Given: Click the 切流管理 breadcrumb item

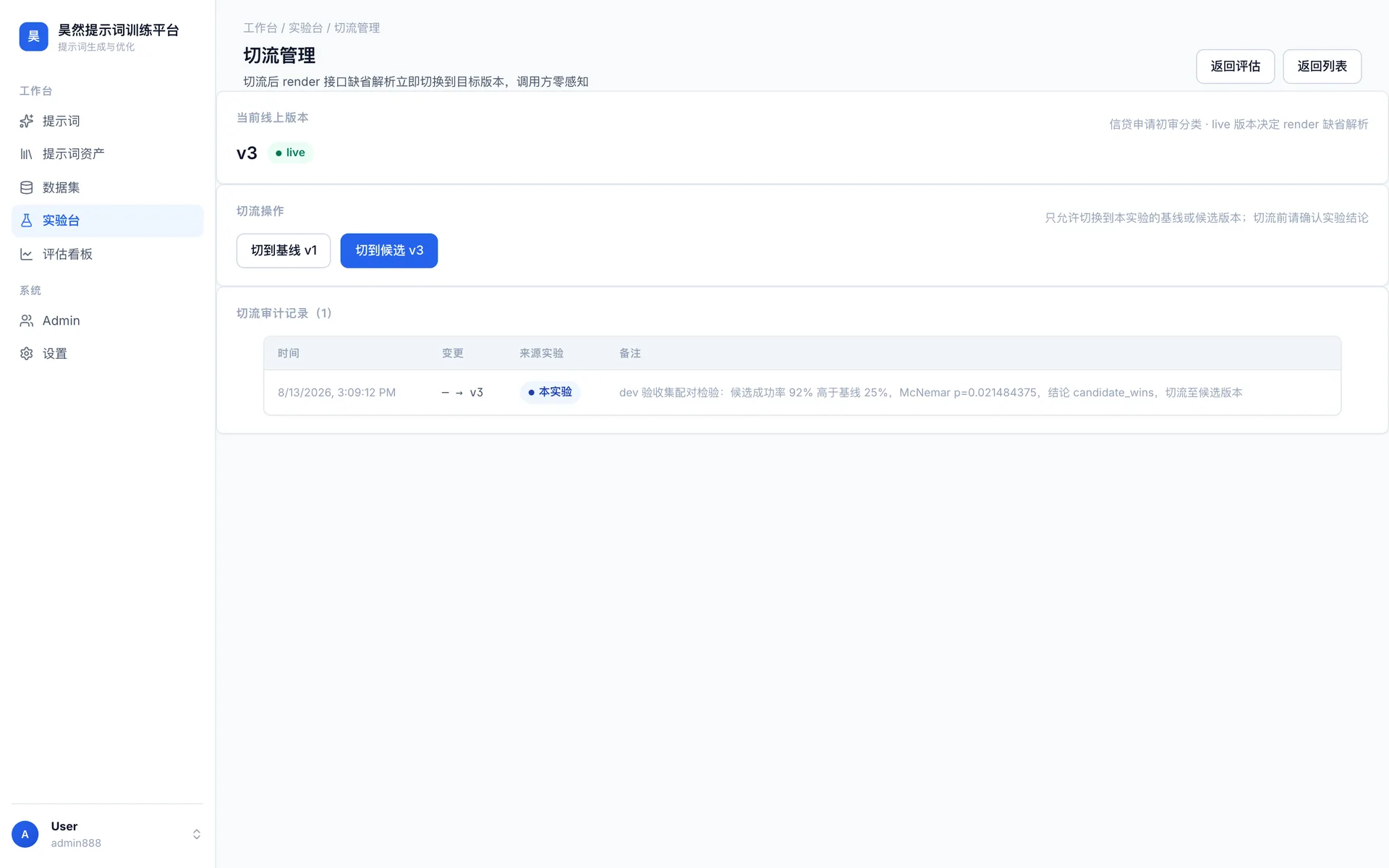Looking at the screenshot, I should point(357,27).
